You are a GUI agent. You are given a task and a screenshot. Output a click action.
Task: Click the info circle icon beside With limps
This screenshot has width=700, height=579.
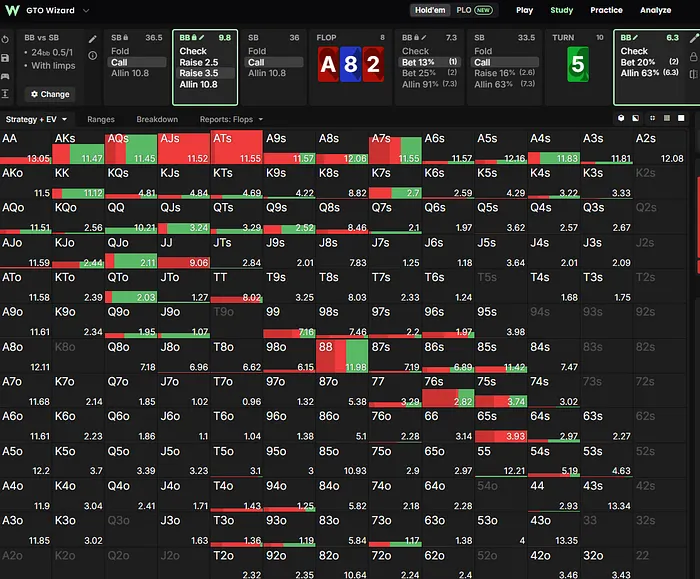click(x=92, y=55)
